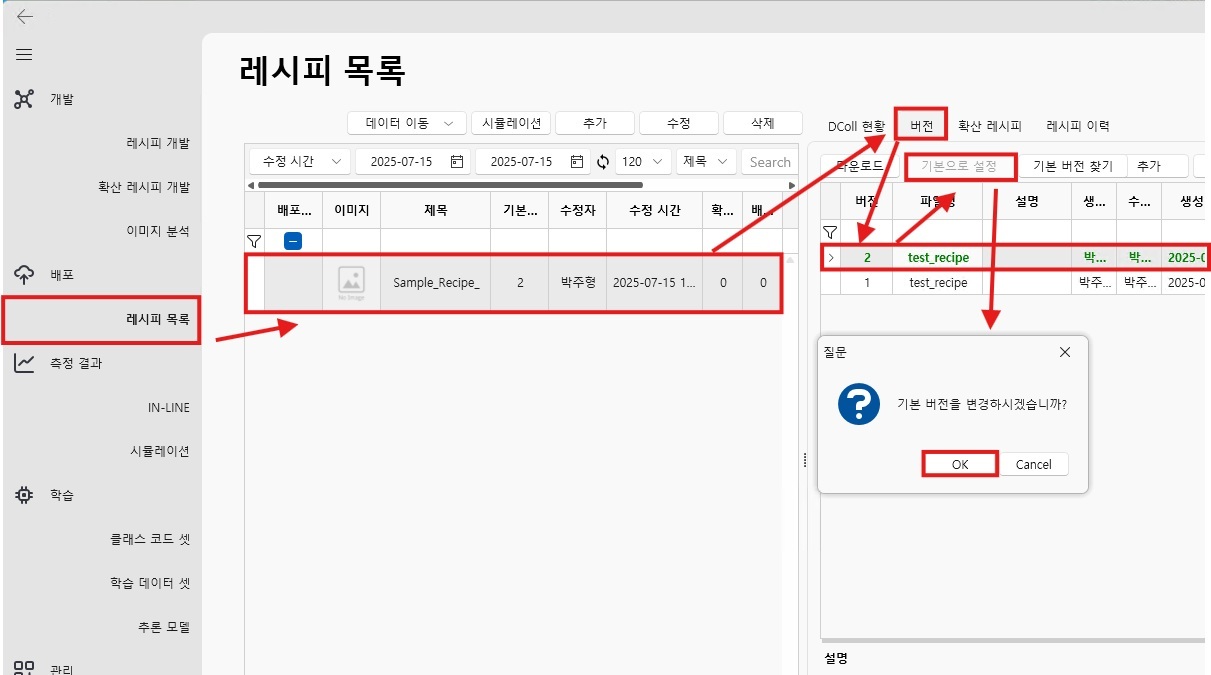Screen dimensions: 1211x675
Task: Click Cancel in the 질문 dialog
Action: pos(1033,464)
